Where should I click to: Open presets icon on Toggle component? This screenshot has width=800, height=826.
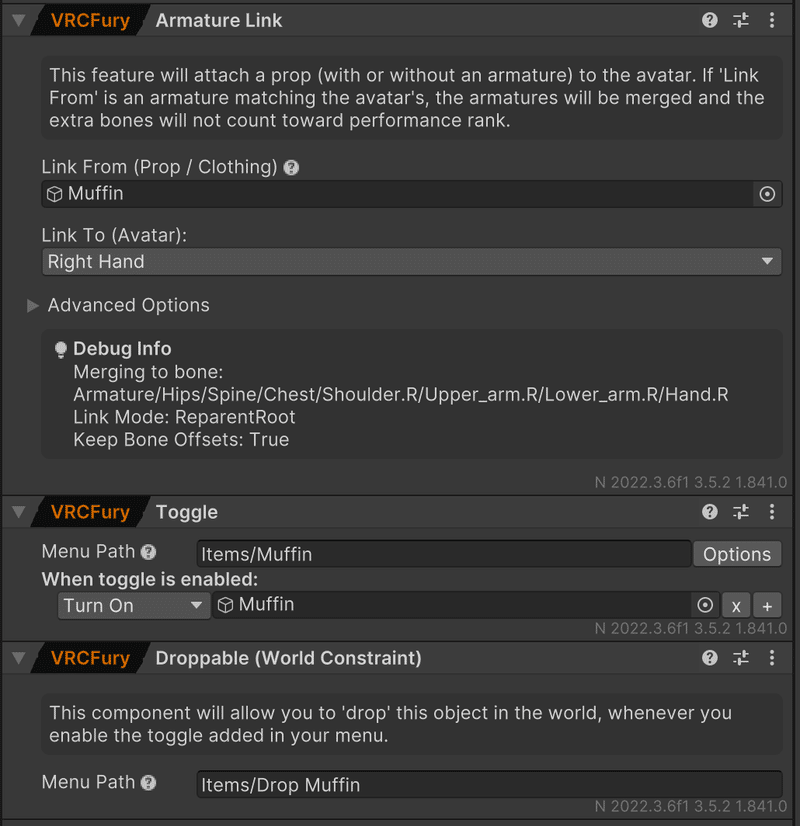click(741, 512)
